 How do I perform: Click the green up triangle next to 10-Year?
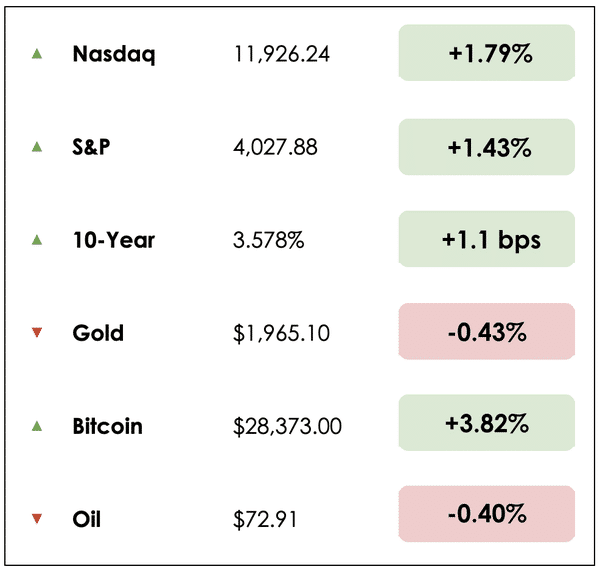[x=37, y=240]
